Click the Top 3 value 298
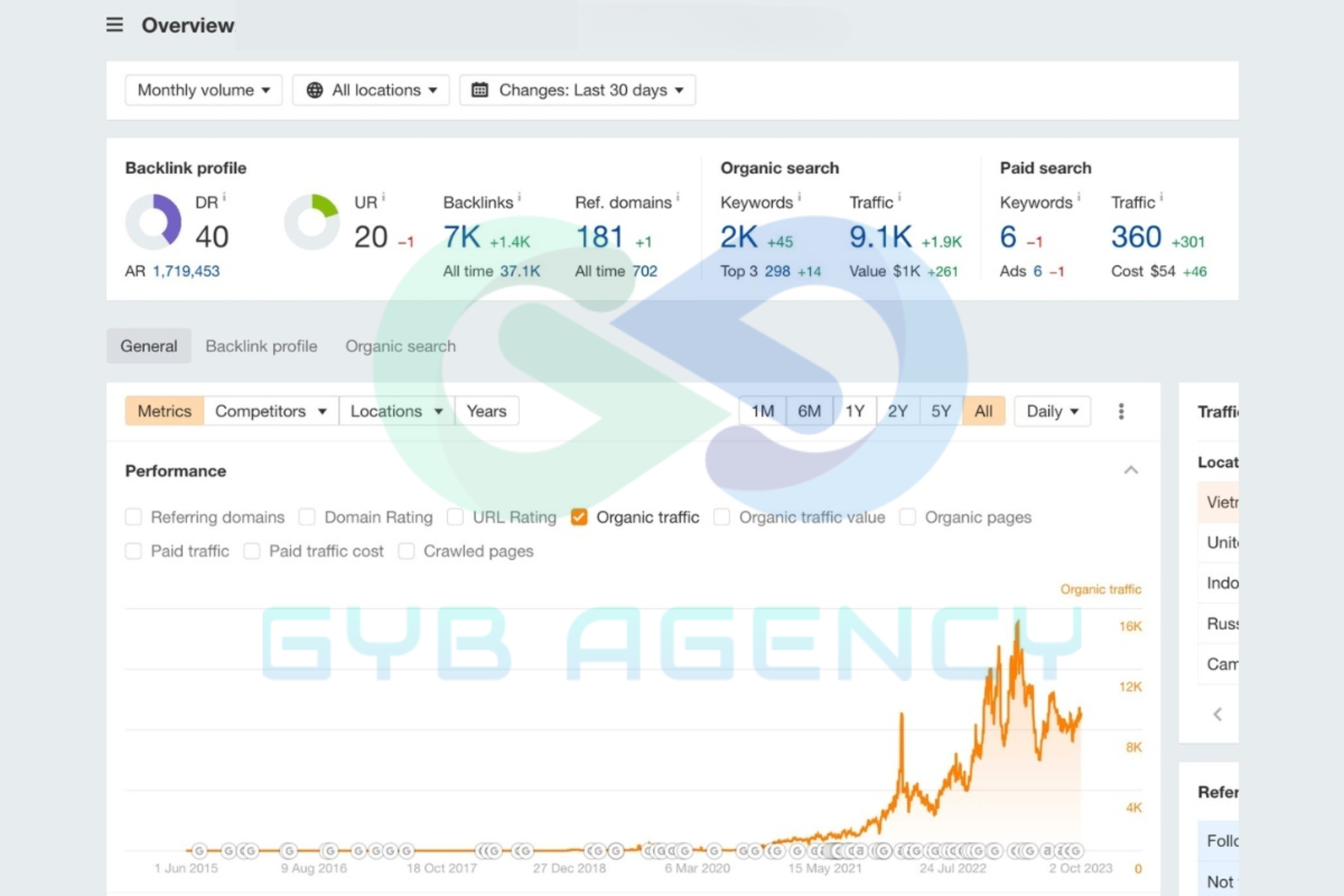This screenshot has height=896, width=1344. coord(777,271)
